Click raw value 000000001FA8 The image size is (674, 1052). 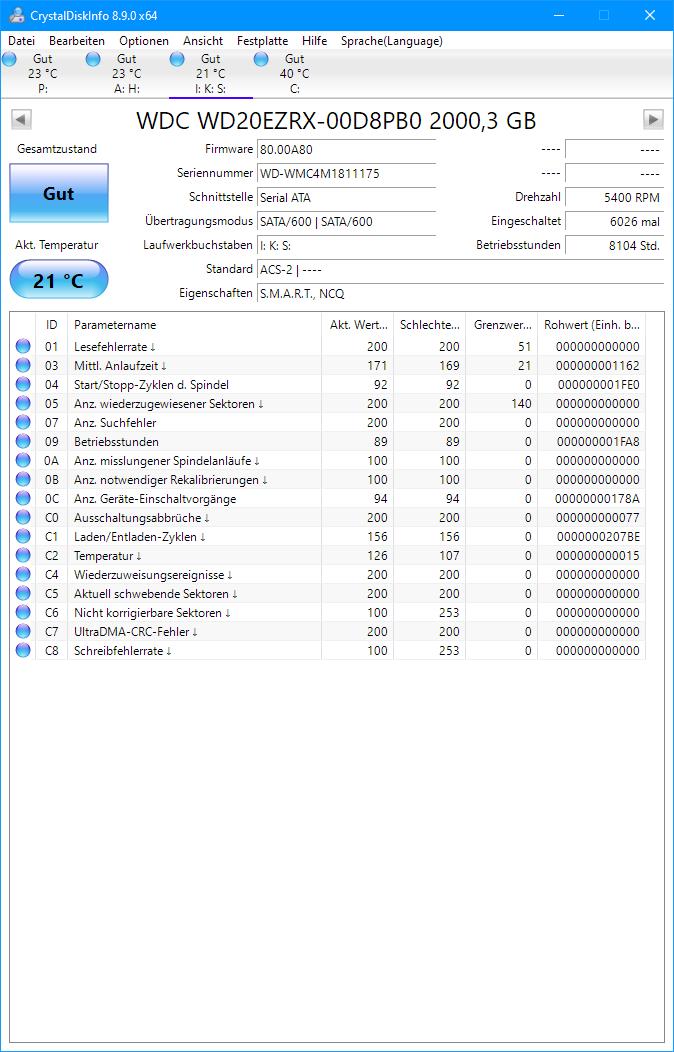[x=598, y=441]
